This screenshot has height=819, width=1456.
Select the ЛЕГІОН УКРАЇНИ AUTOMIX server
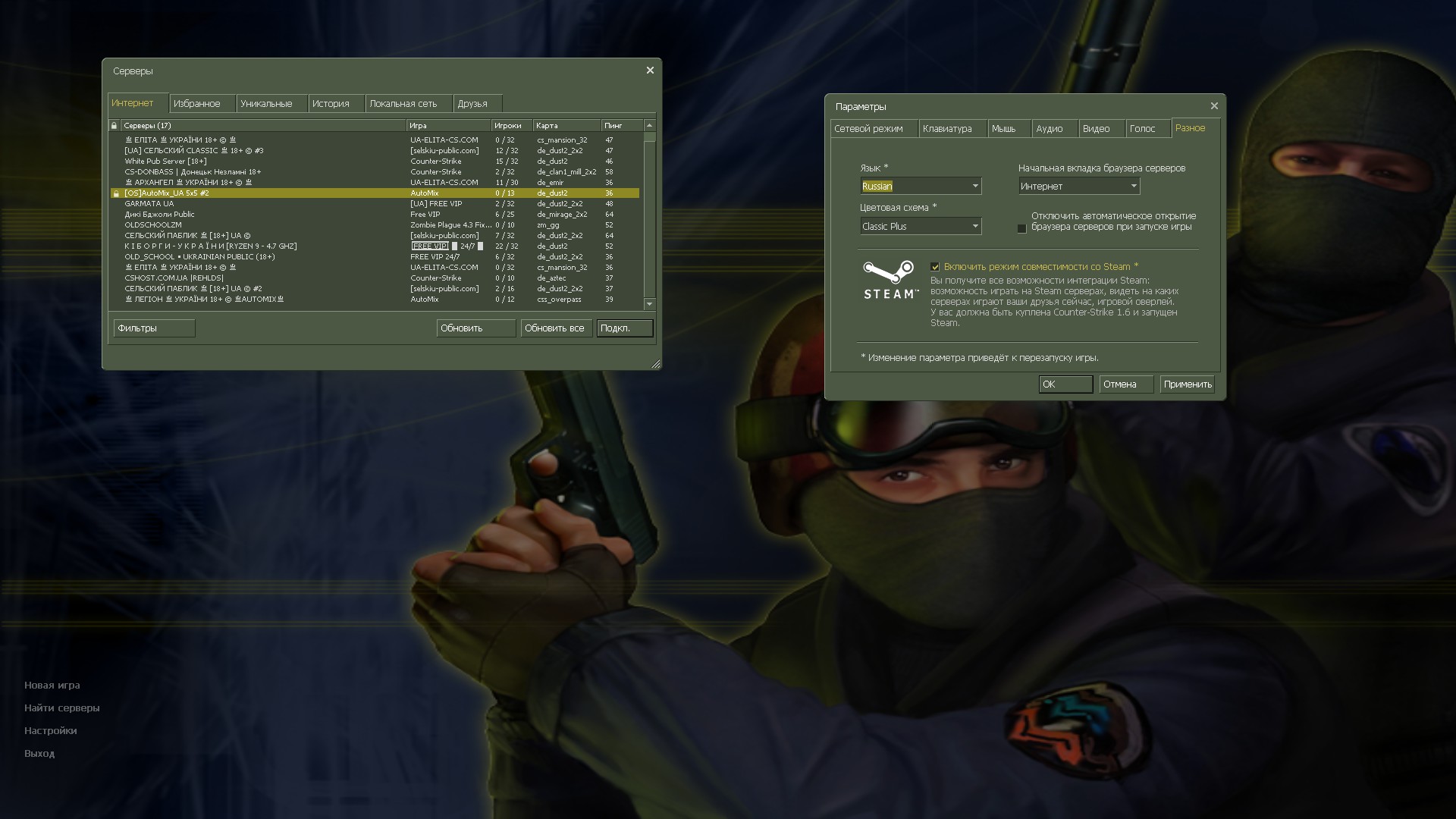pyautogui.click(x=375, y=299)
